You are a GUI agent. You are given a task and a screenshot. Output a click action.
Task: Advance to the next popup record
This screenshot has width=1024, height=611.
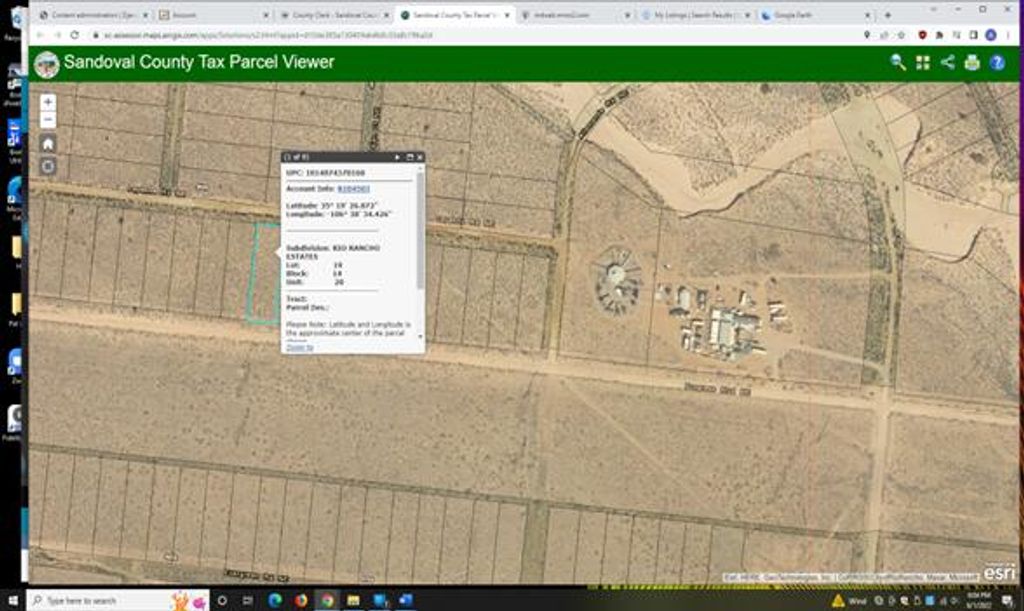[397, 157]
